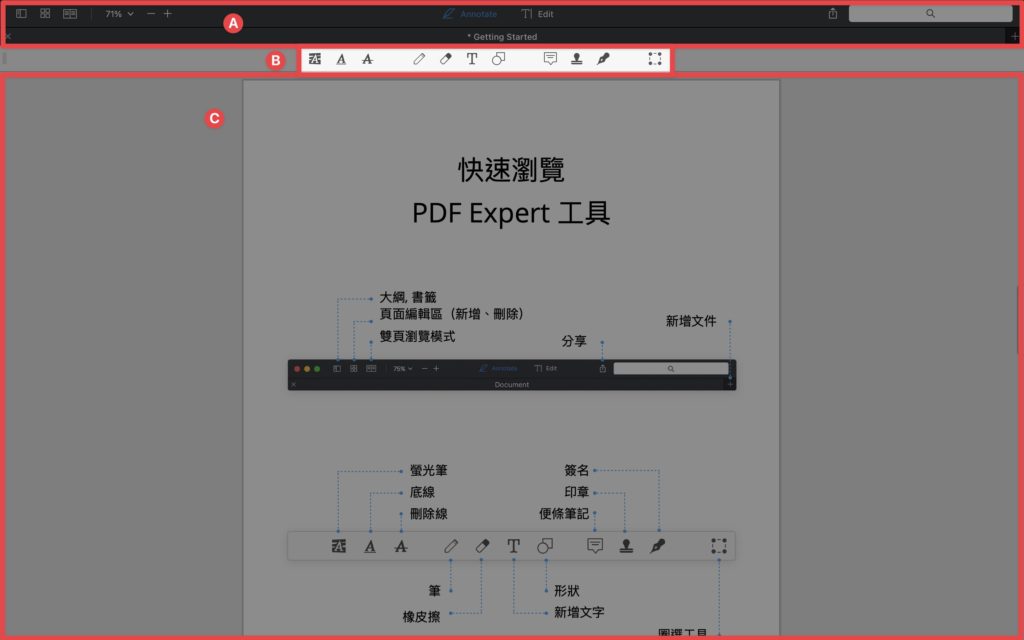Click the title text PDF Expert 工具
Screen dimensions: 1024x640
tap(511, 213)
